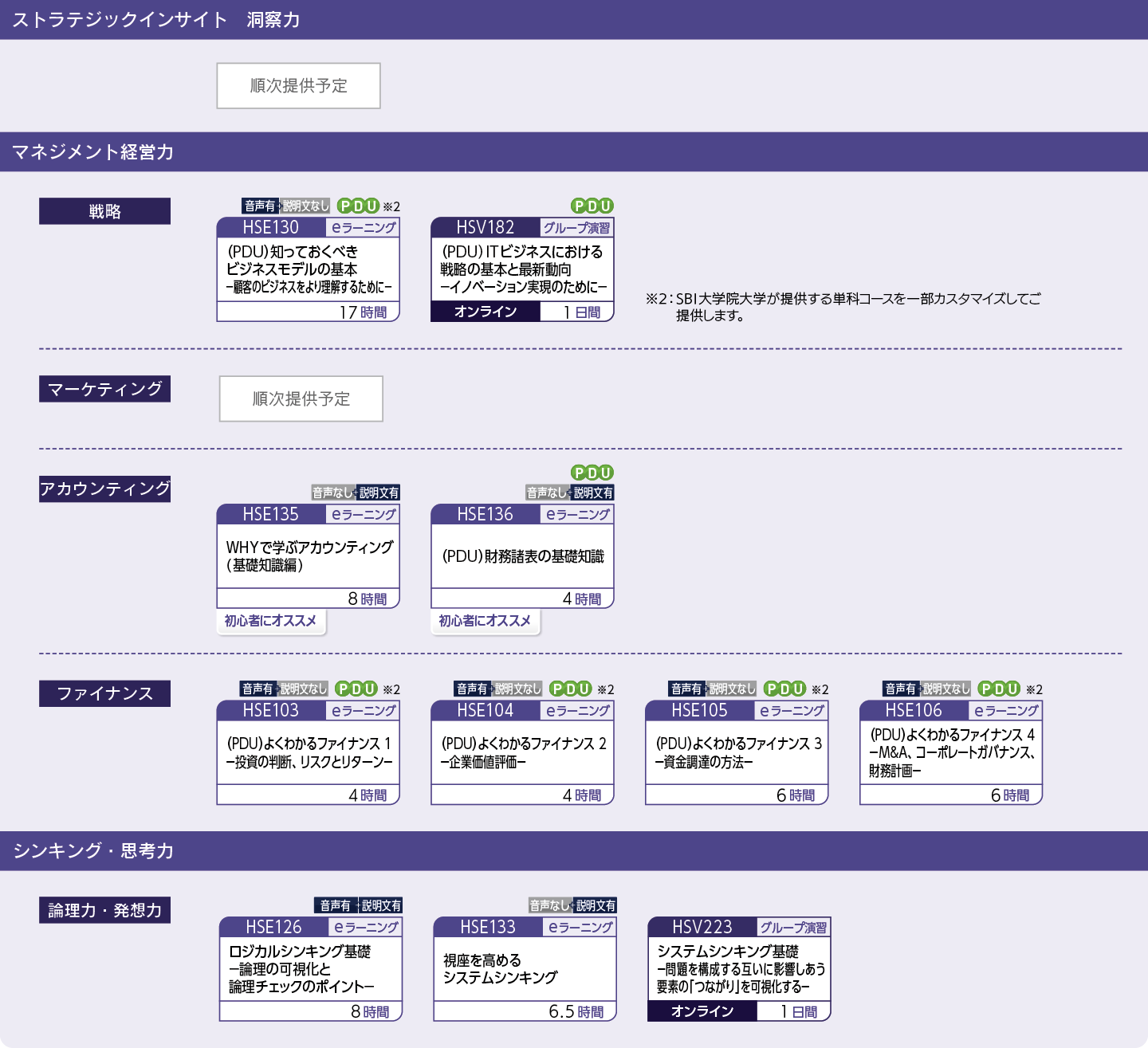
Task: Click the ※2 SBI大学院大学 footnote text
Action: (843, 307)
